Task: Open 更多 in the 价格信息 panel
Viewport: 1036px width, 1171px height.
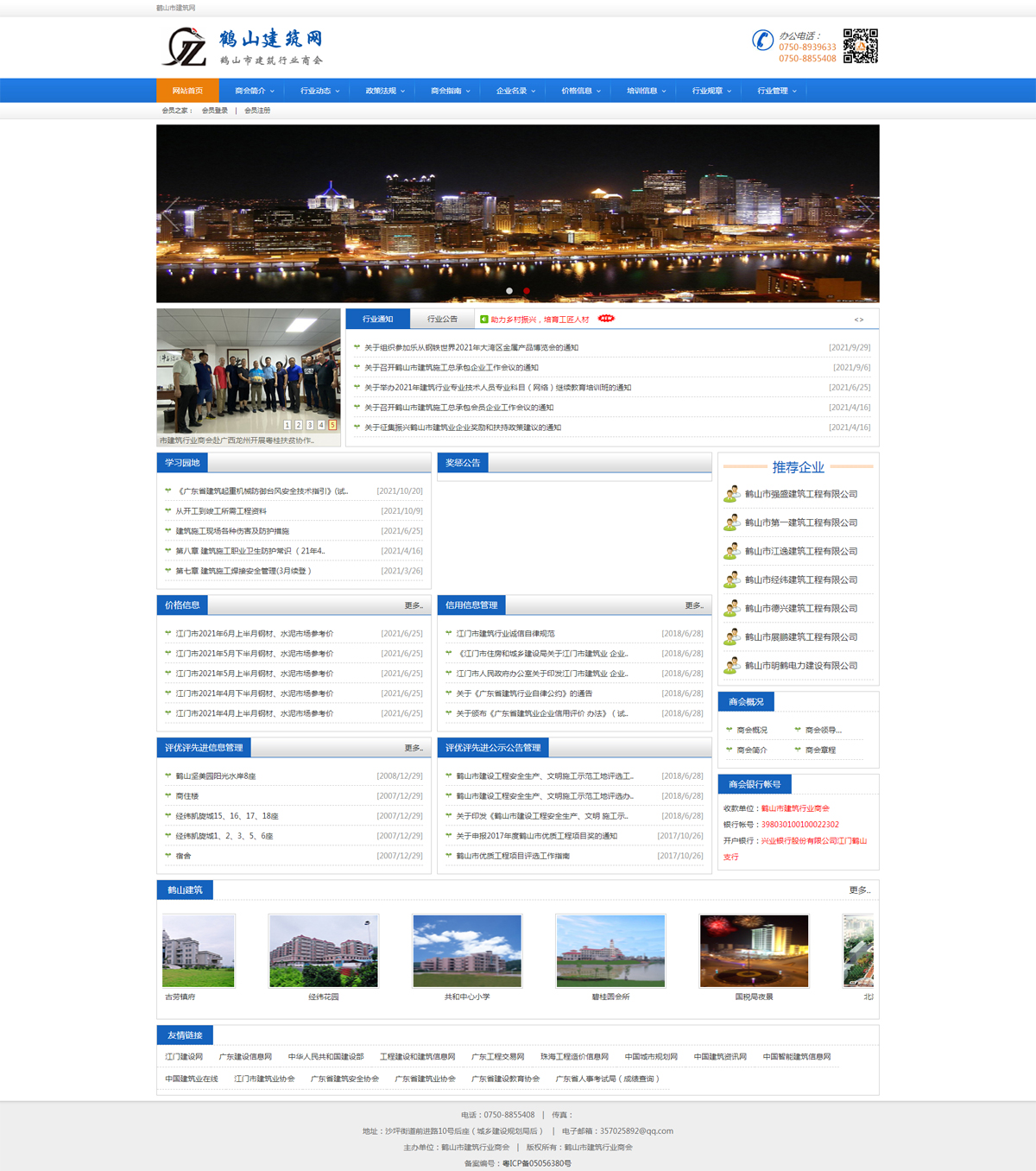Action: click(x=414, y=605)
